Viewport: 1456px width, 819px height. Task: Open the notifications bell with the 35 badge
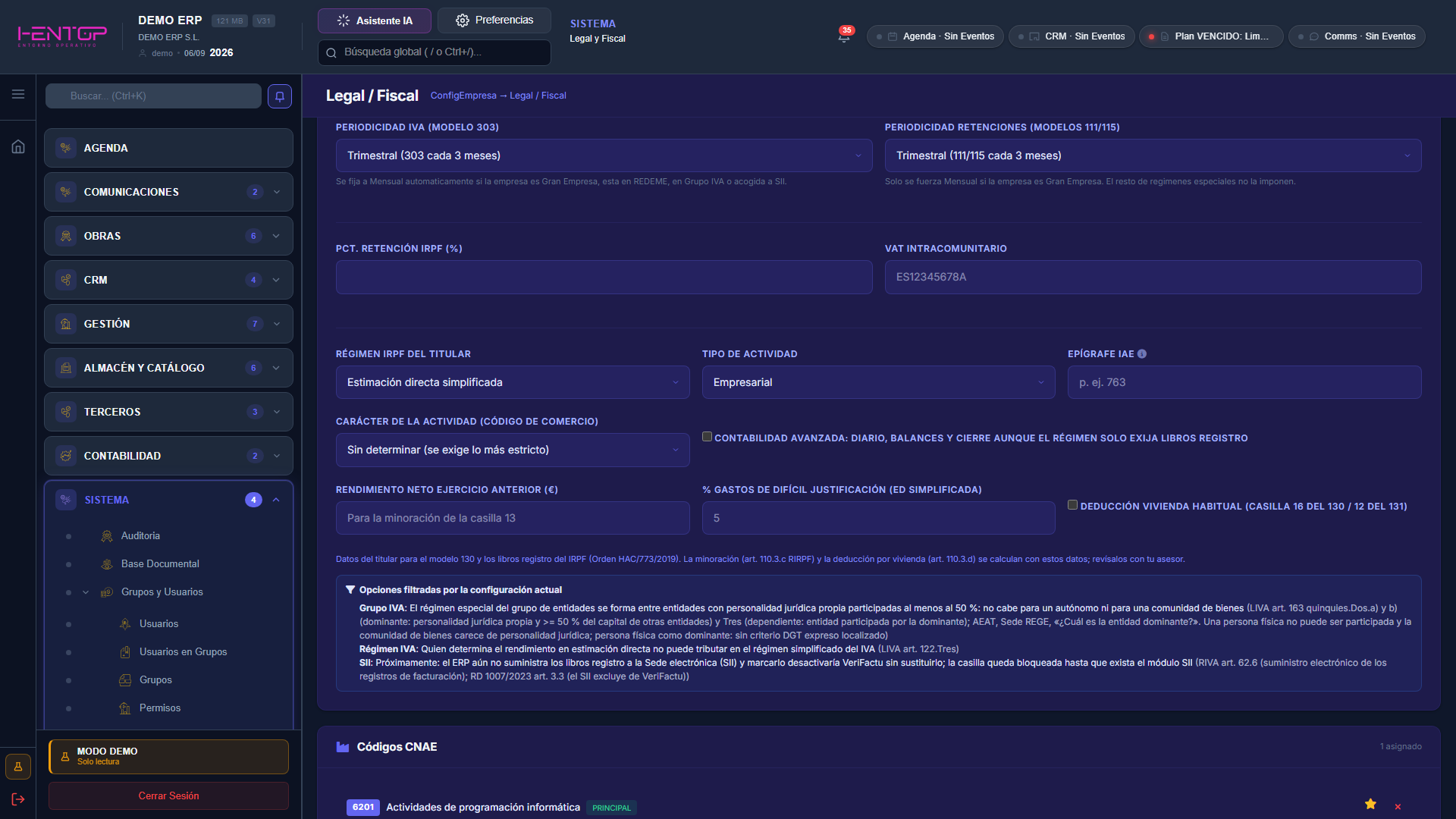[844, 36]
